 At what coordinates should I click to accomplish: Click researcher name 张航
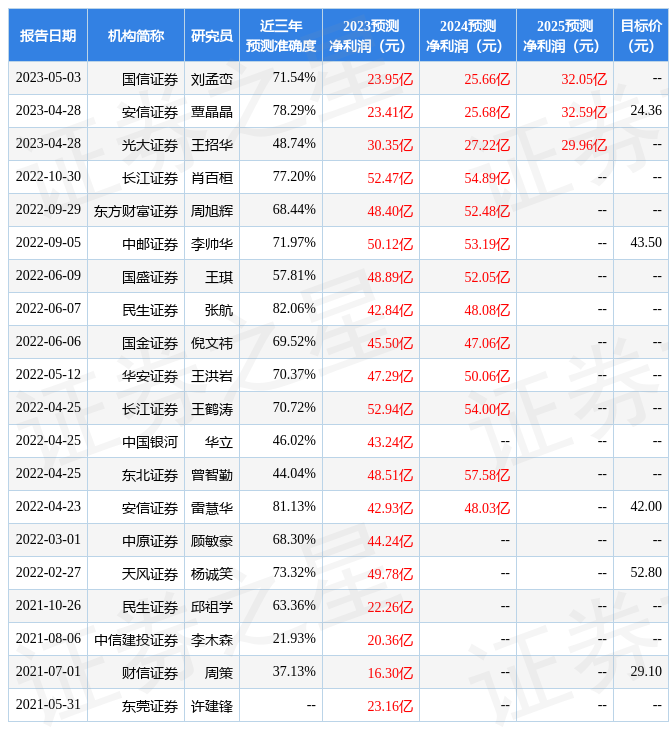(x=219, y=310)
